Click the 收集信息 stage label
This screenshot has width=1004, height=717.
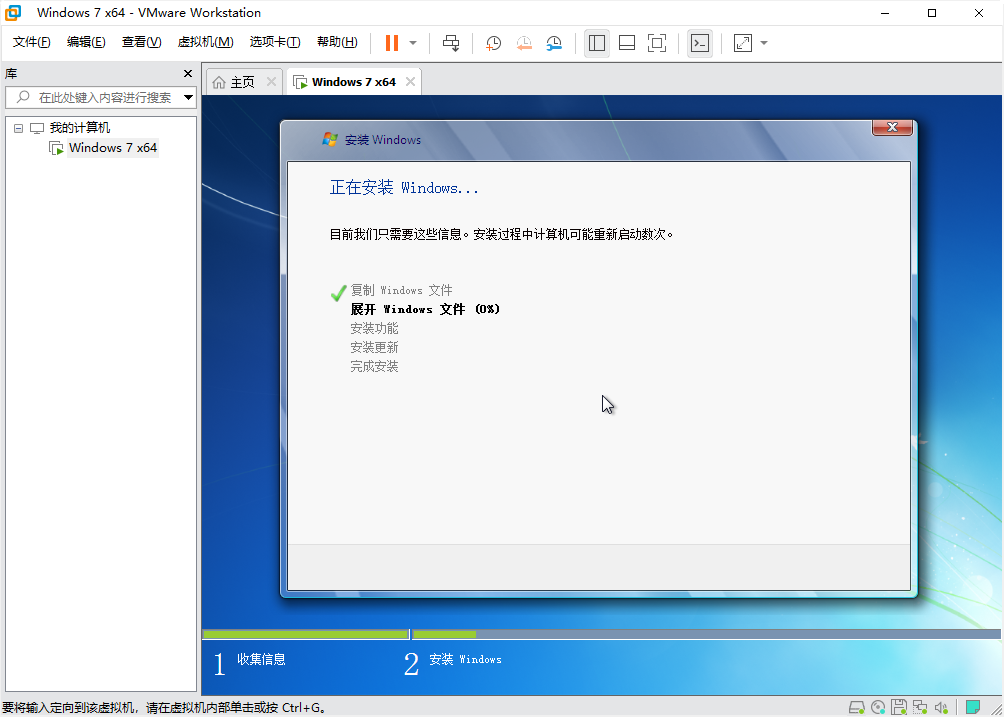pos(261,659)
